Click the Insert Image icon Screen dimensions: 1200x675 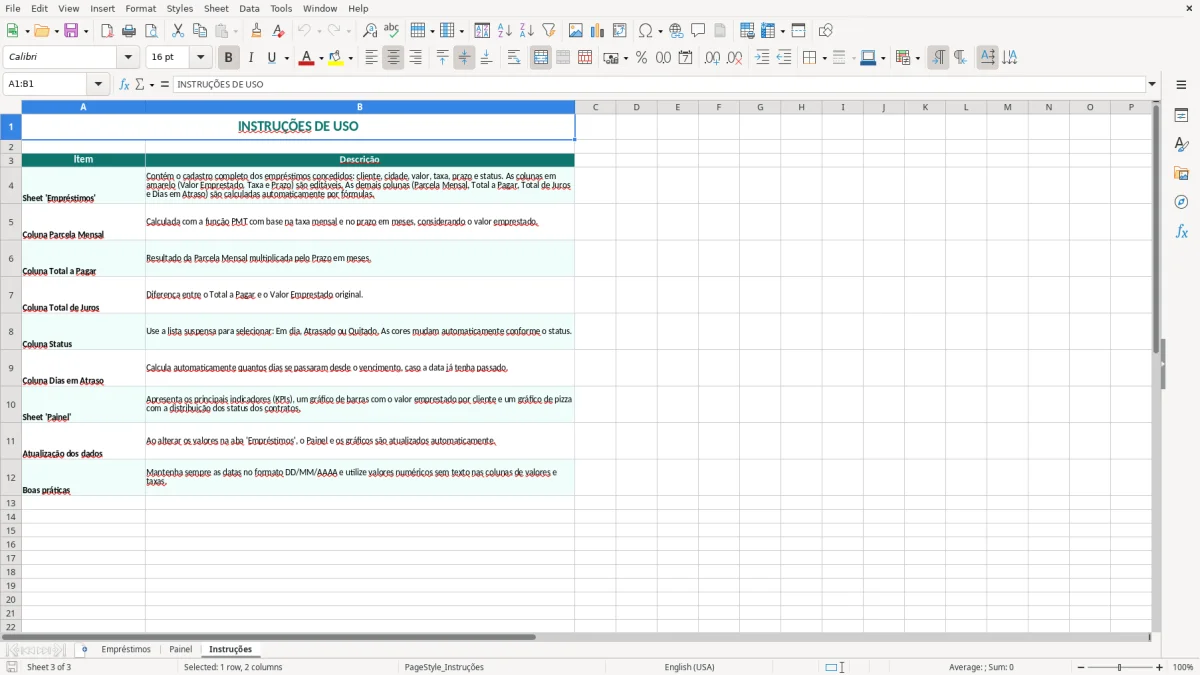pos(576,31)
